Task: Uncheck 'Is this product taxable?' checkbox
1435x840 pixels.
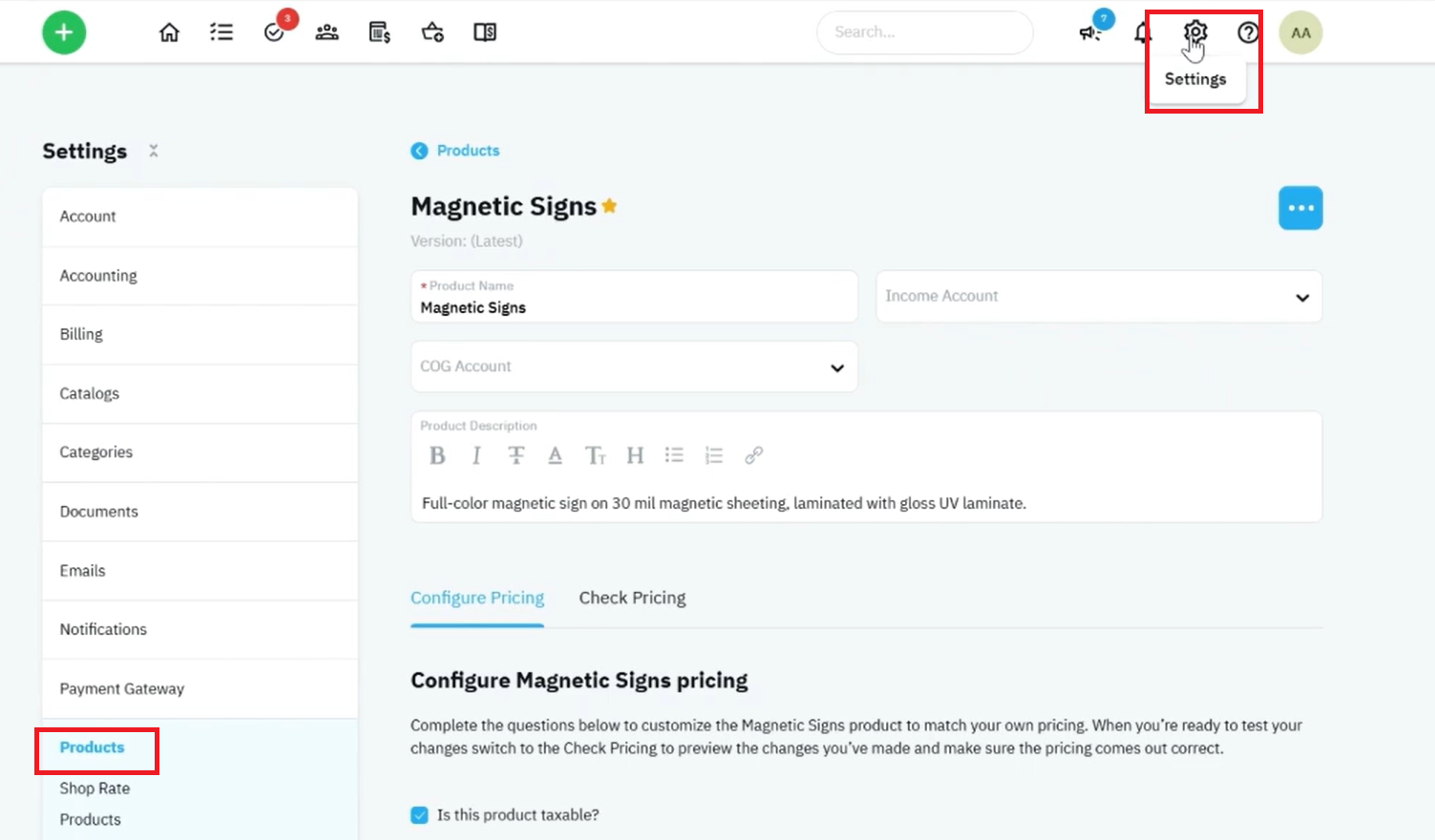Action: click(419, 815)
